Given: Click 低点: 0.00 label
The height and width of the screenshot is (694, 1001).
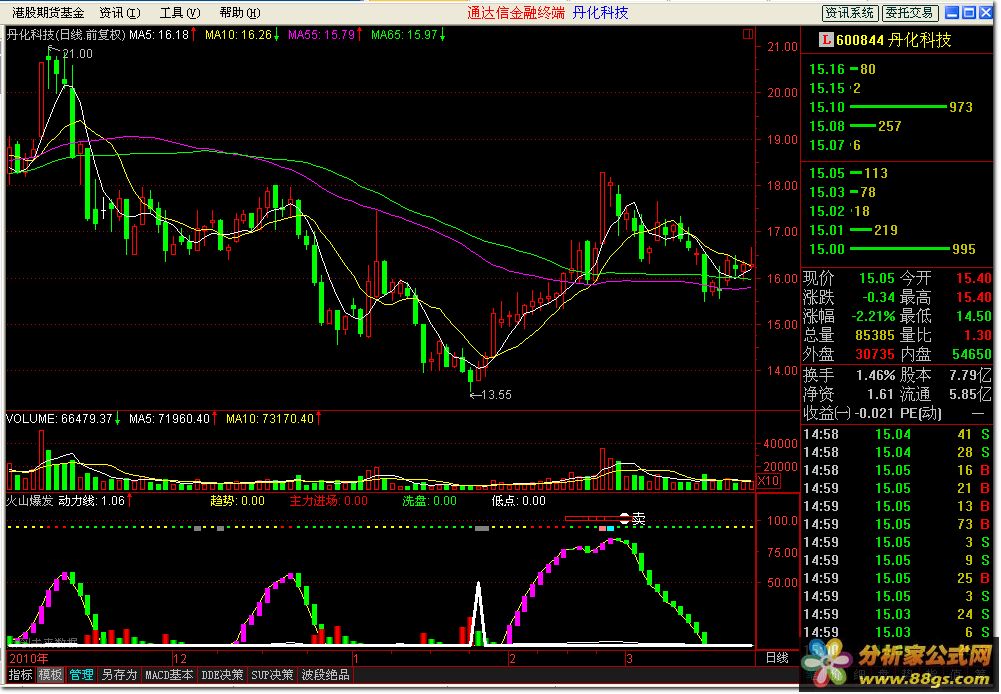Looking at the screenshot, I should coord(518,501).
